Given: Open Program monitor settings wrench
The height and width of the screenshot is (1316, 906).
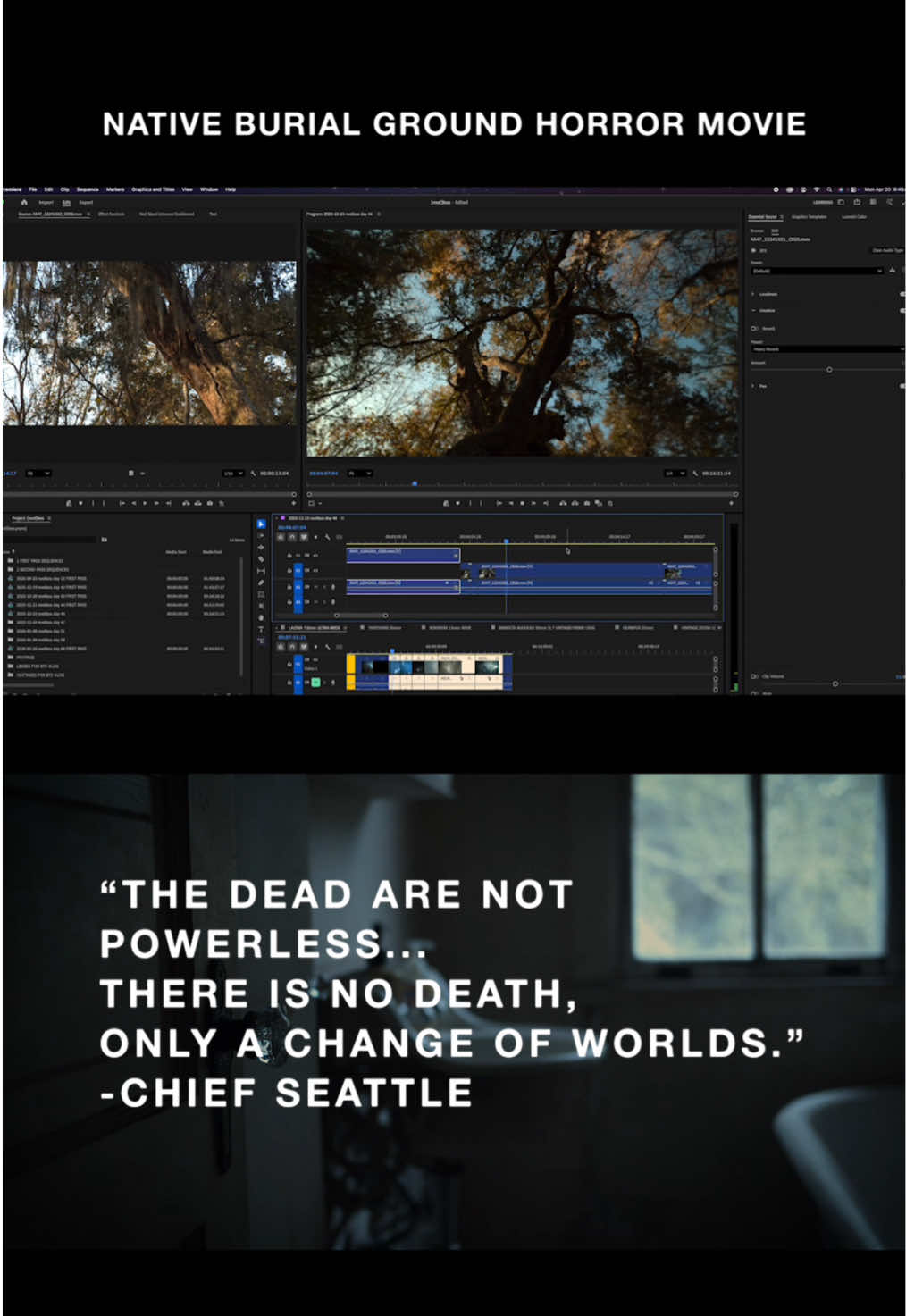Looking at the screenshot, I should pyautogui.click(x=694, y=473).
